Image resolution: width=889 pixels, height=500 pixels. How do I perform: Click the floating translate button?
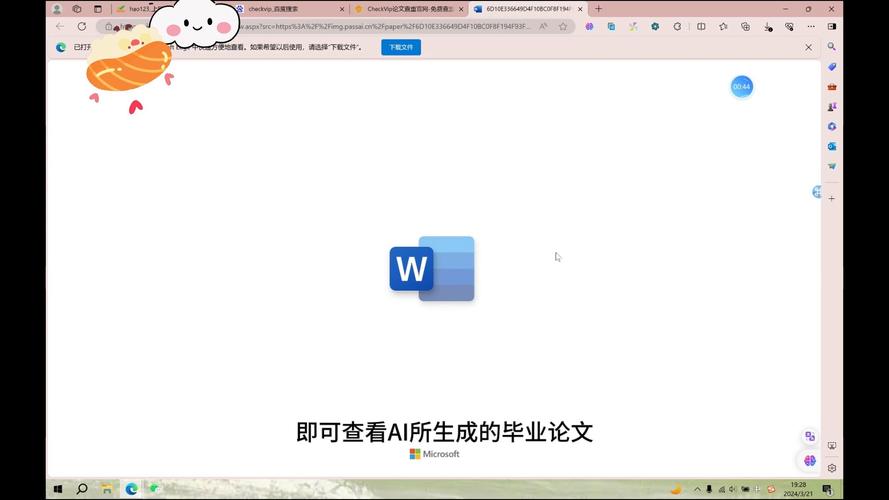(x=810, y=436)
